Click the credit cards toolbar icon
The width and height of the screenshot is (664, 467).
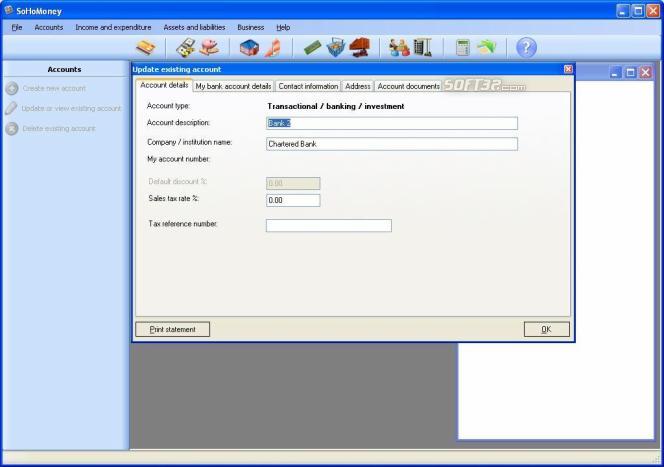point(146,47)
